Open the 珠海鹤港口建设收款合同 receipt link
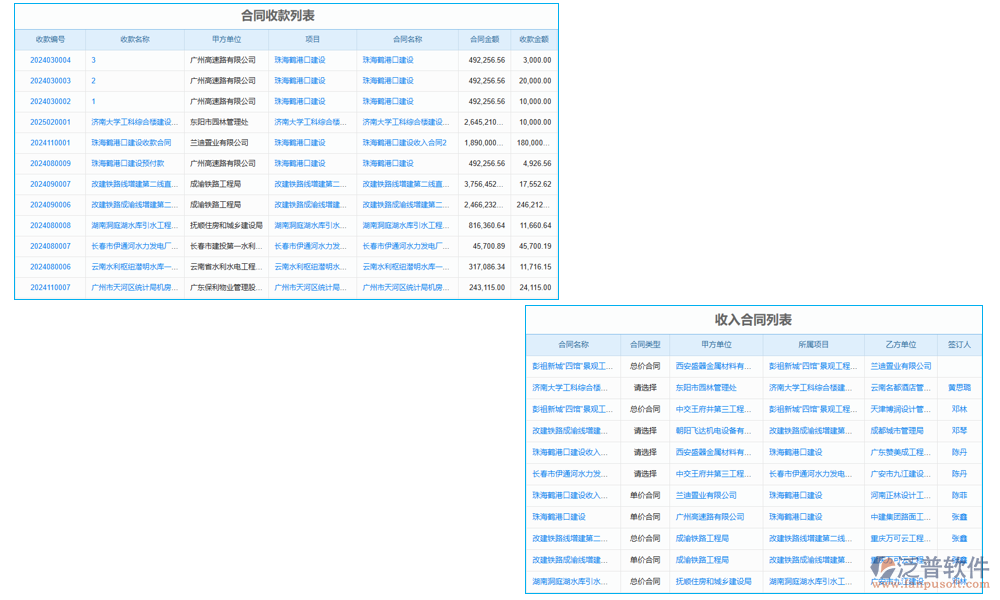Viewport: 1000px width, 600px height. pyautogui.click(x=131, y=143)
